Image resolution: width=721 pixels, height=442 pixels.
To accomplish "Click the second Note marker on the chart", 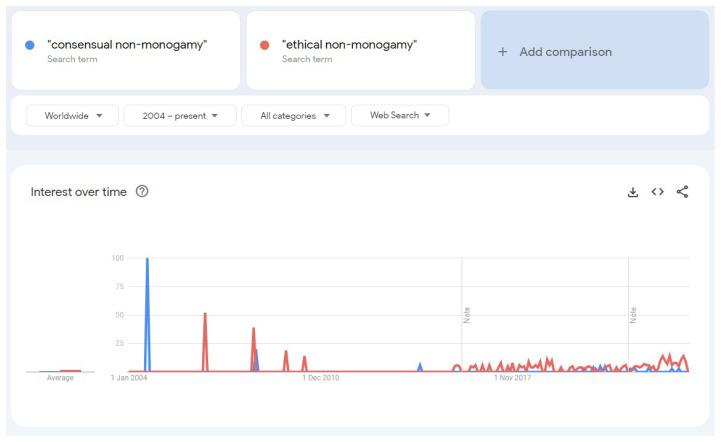I will [x=633, y=315].
